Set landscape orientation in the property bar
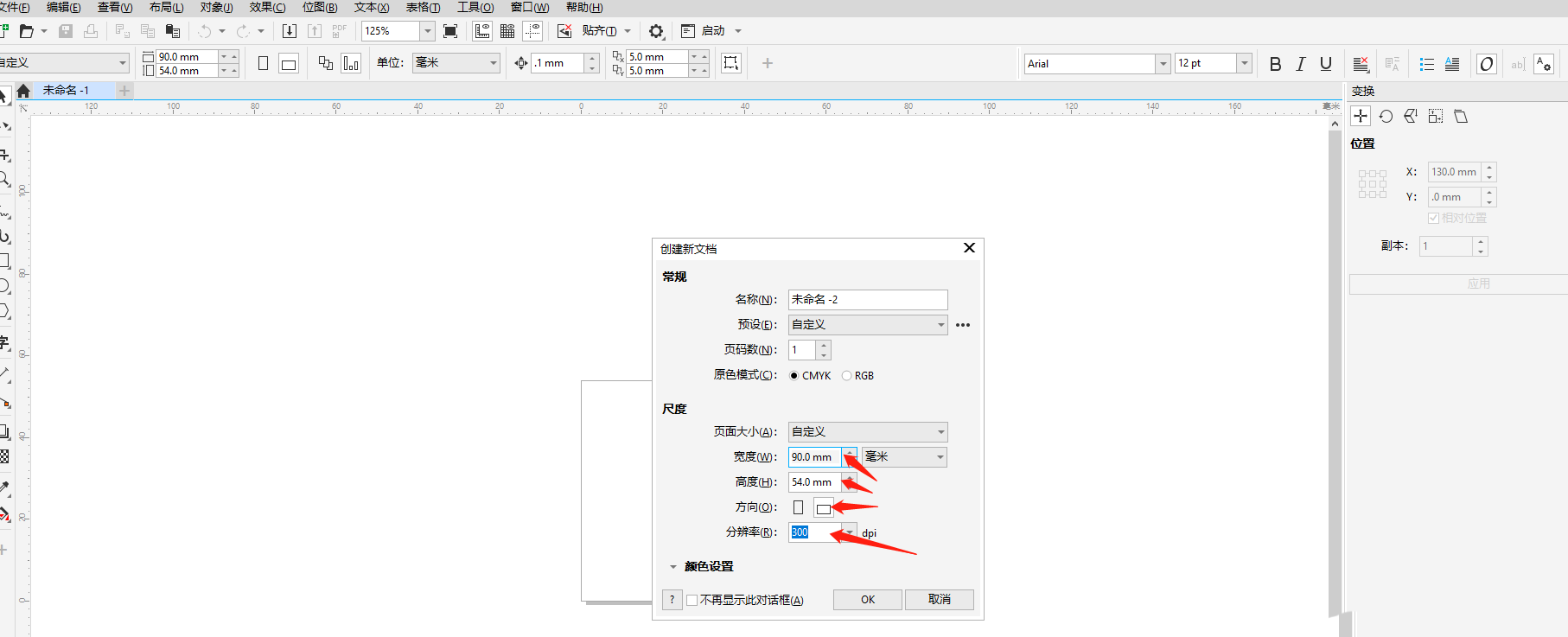The height and width of the screenshot is (637, 1568). point(289,63)
